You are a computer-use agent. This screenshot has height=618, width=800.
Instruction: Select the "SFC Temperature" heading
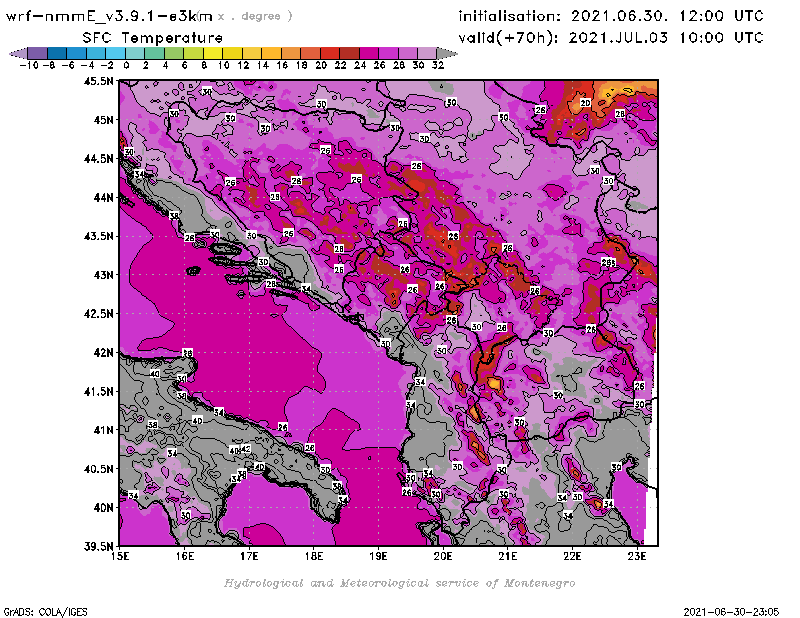click(153, 38)
